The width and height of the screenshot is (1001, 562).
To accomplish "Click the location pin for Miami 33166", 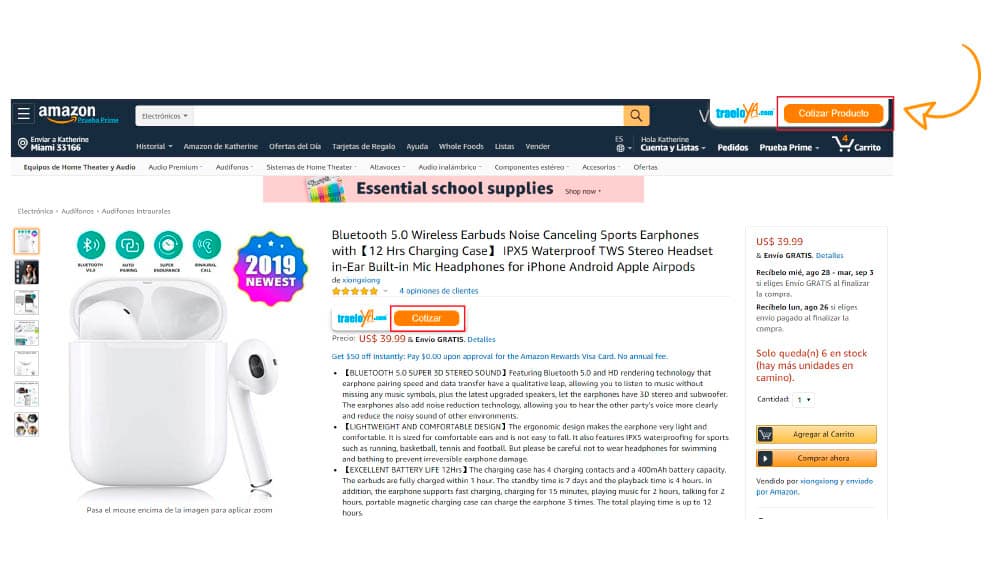I will 22,144.
